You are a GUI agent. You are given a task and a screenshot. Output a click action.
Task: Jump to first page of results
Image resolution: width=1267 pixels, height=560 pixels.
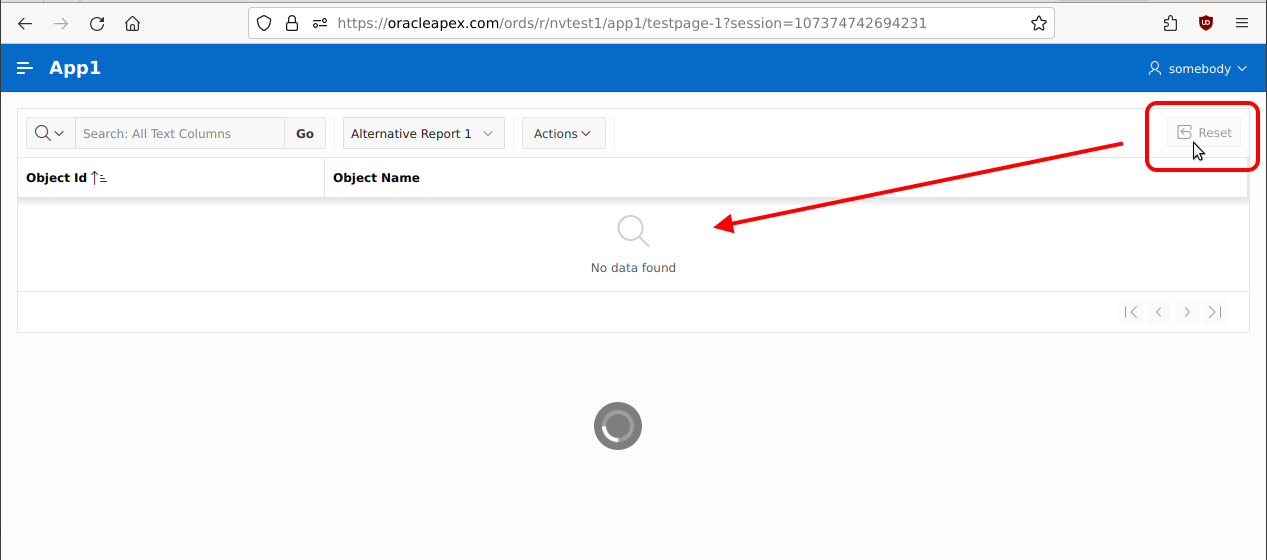[x=1131, y=312]
